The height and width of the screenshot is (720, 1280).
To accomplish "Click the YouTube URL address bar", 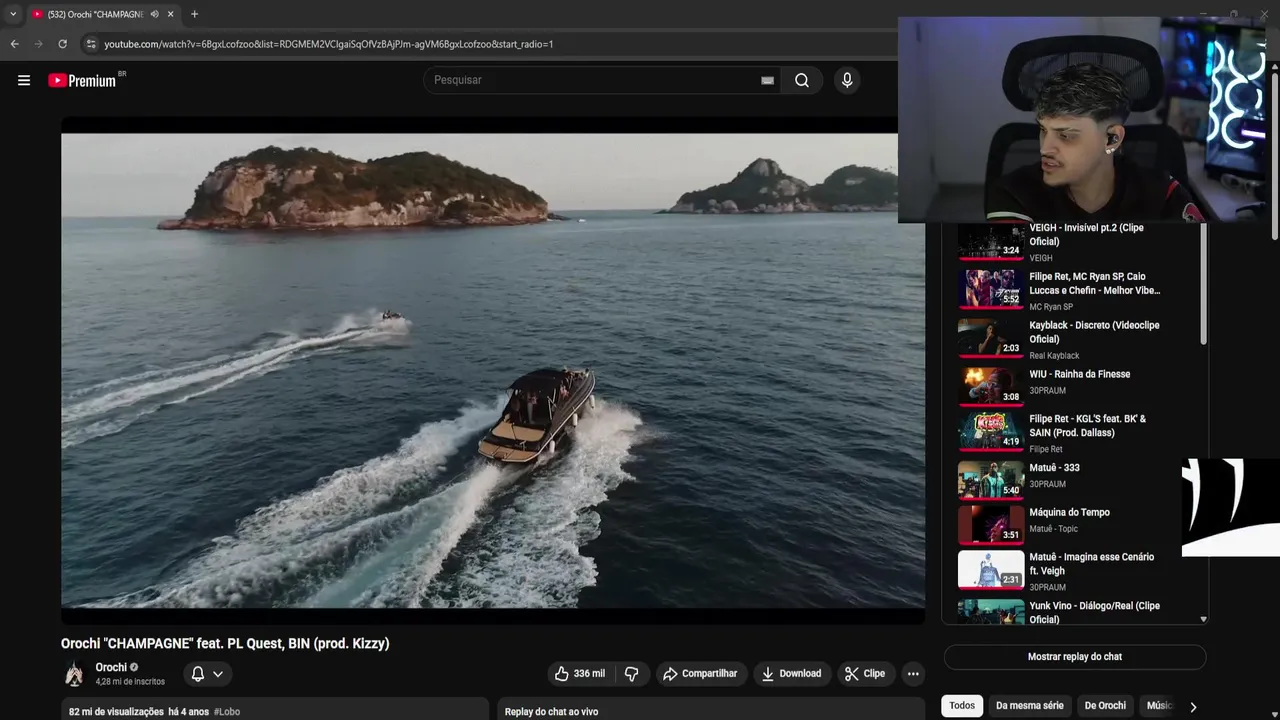I will pyautogui.click(x=328, y=44).
